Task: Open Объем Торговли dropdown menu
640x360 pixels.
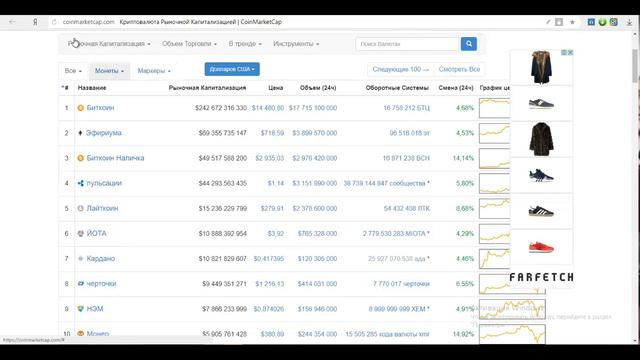Action: [x=189, y=44]
